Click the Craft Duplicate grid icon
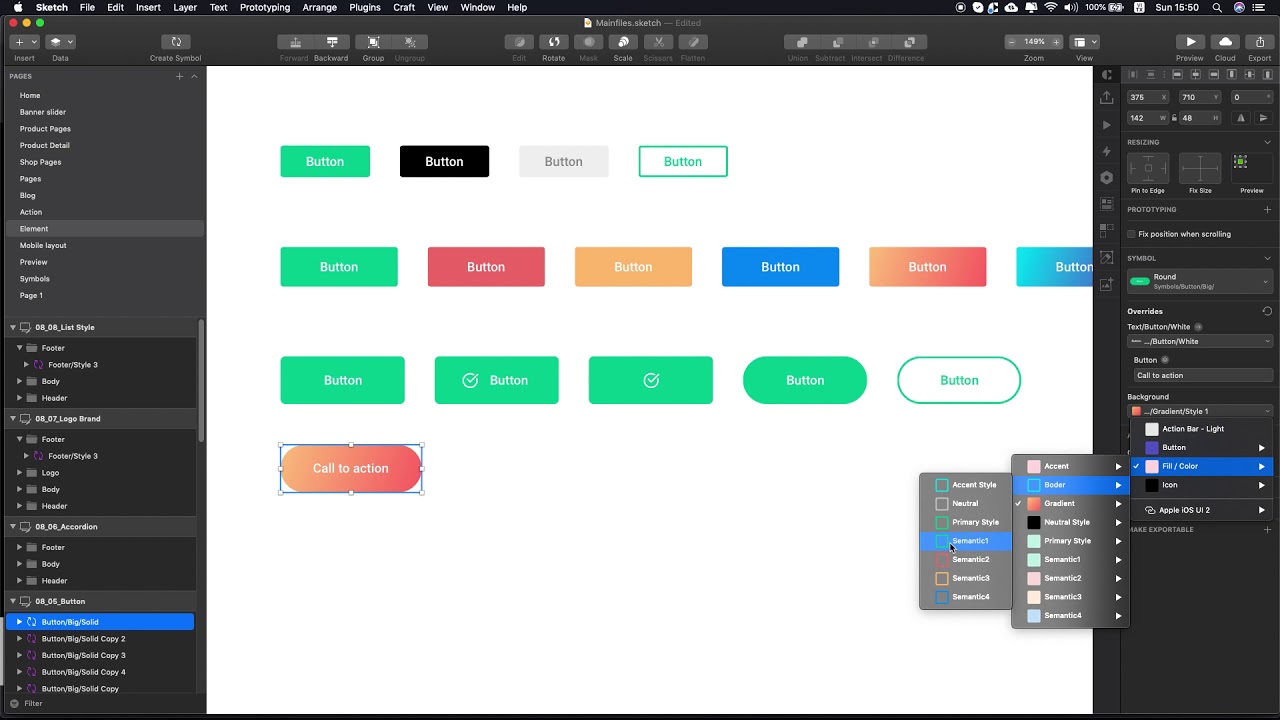This screenshot has height=720, width=1280. (x=1106, y=231)
